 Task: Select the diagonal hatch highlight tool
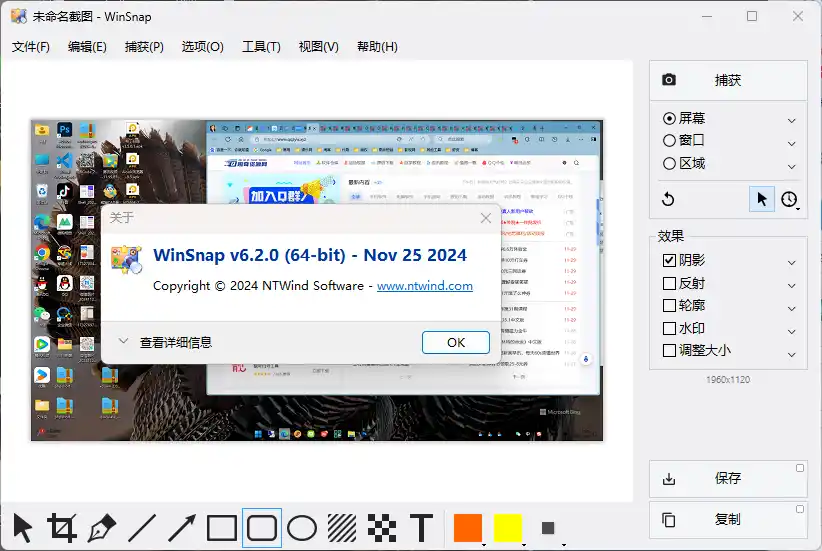(x=342, y=528)
